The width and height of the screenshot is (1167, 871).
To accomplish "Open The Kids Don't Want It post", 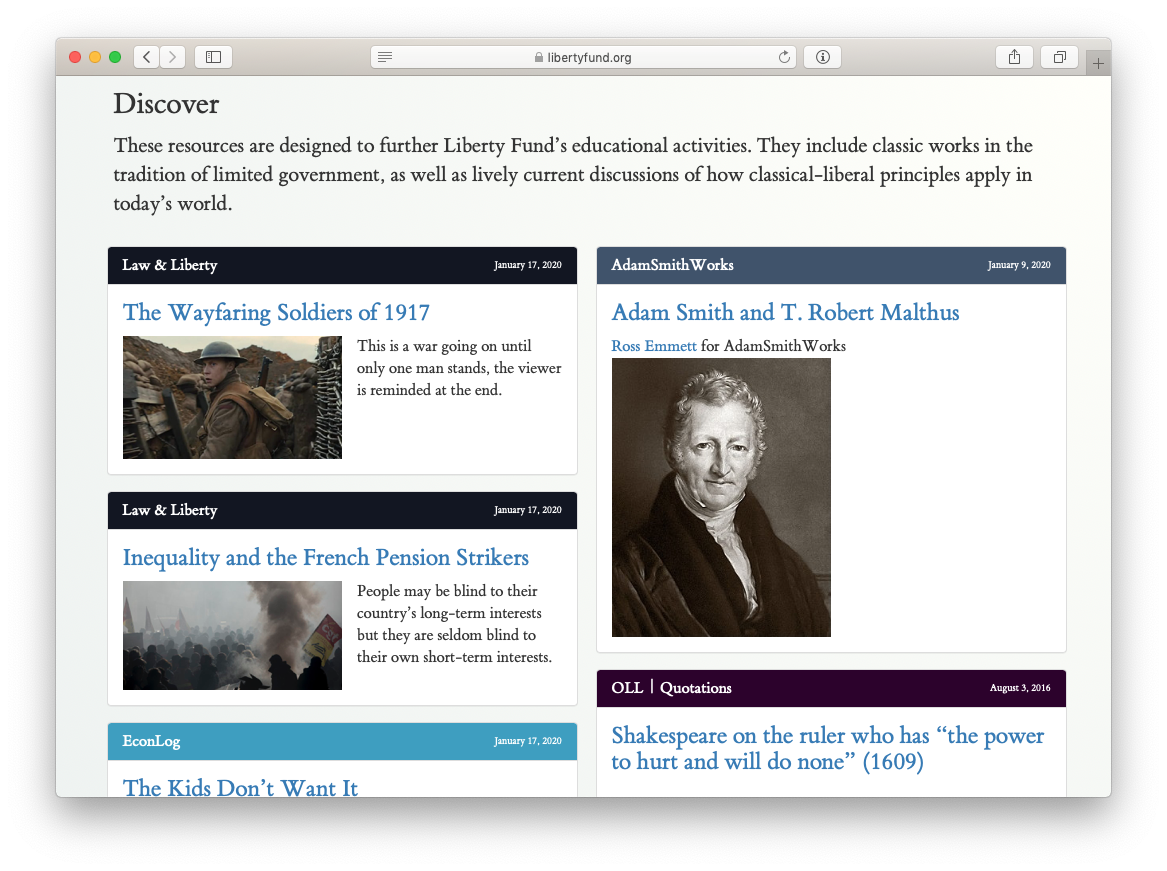I will point(240,788).
